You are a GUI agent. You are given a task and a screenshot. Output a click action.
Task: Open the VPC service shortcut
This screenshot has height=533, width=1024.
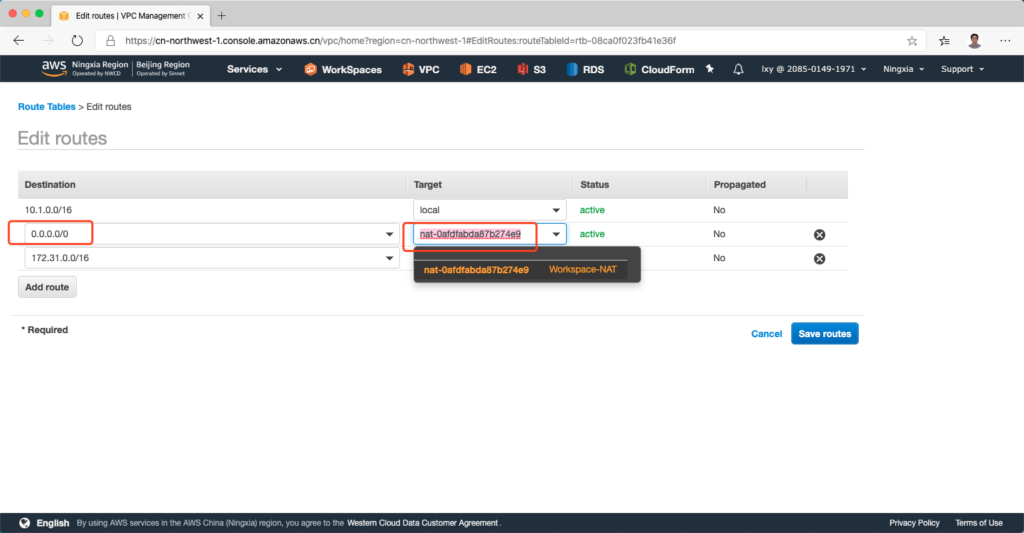[x=421, y=70]
